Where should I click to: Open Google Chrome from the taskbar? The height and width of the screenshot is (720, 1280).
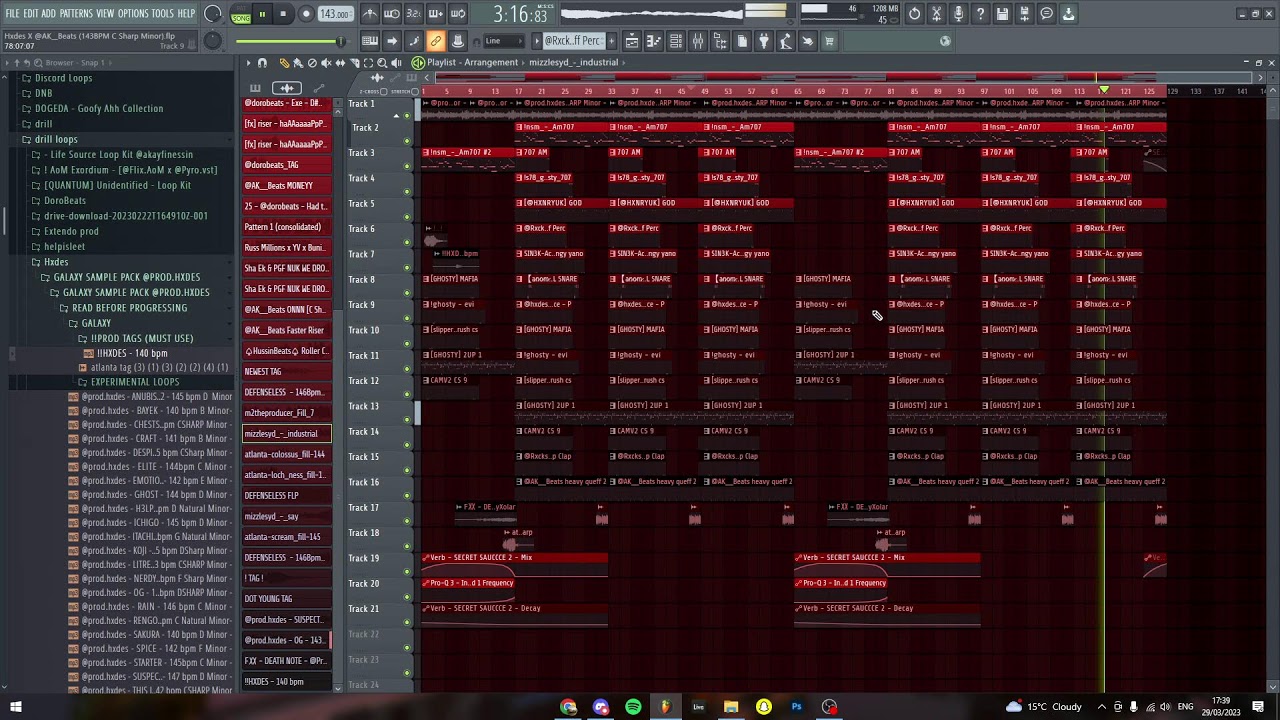click(568, 707)
